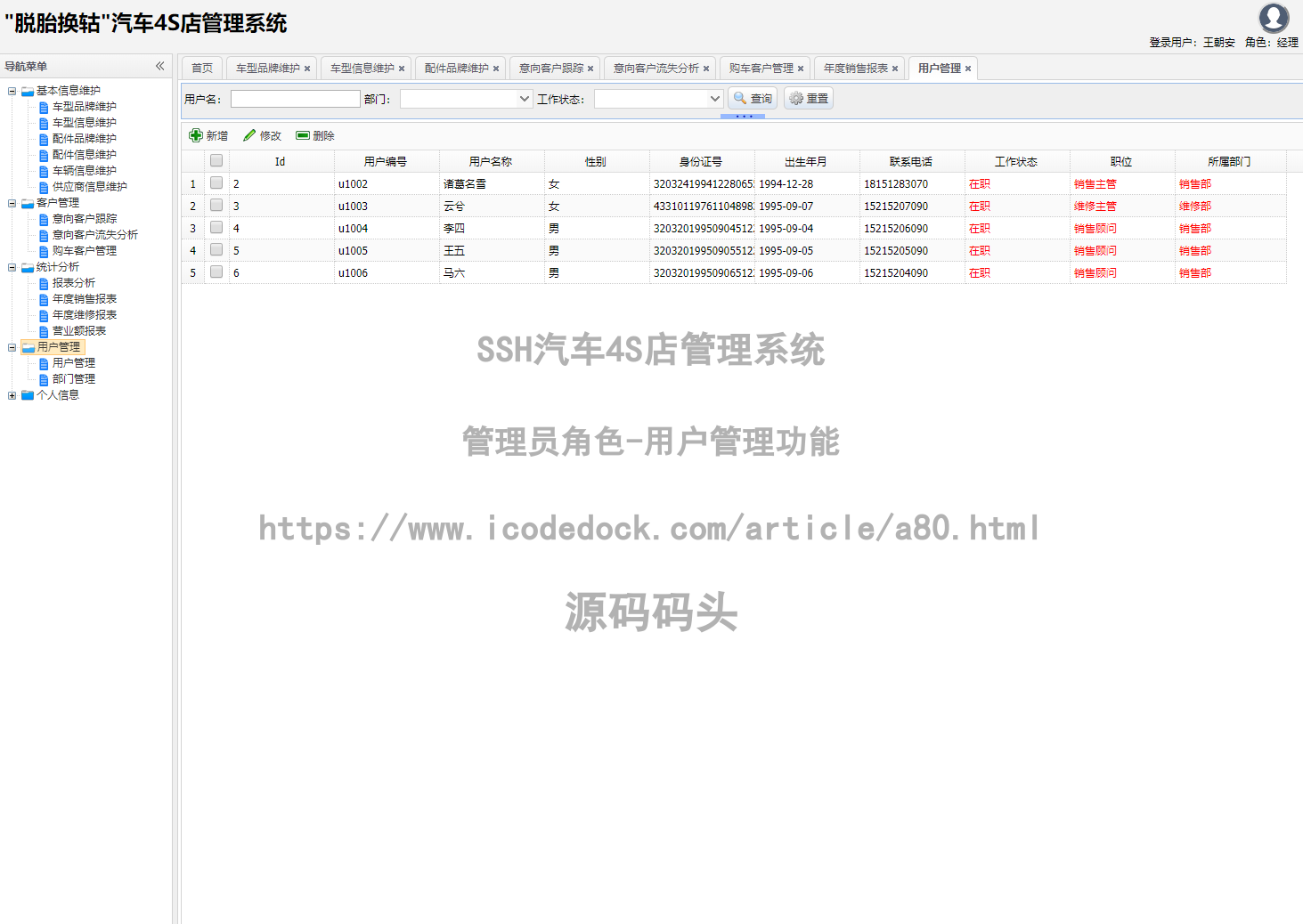This screenshot has width=1303, height=924.
Task: Switch to the 购车客户管理 tab
Action: tap(761, 69)
